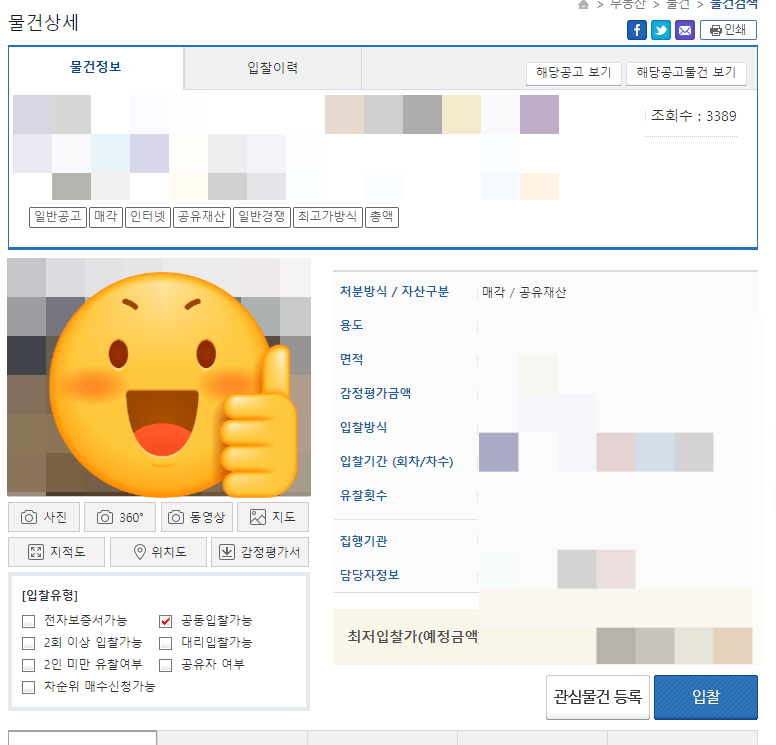Image resolution: width=776 pixels, height=745 pixels.
Task: Click the [입찰유형] heading
Action: click(x=50, y=595)
